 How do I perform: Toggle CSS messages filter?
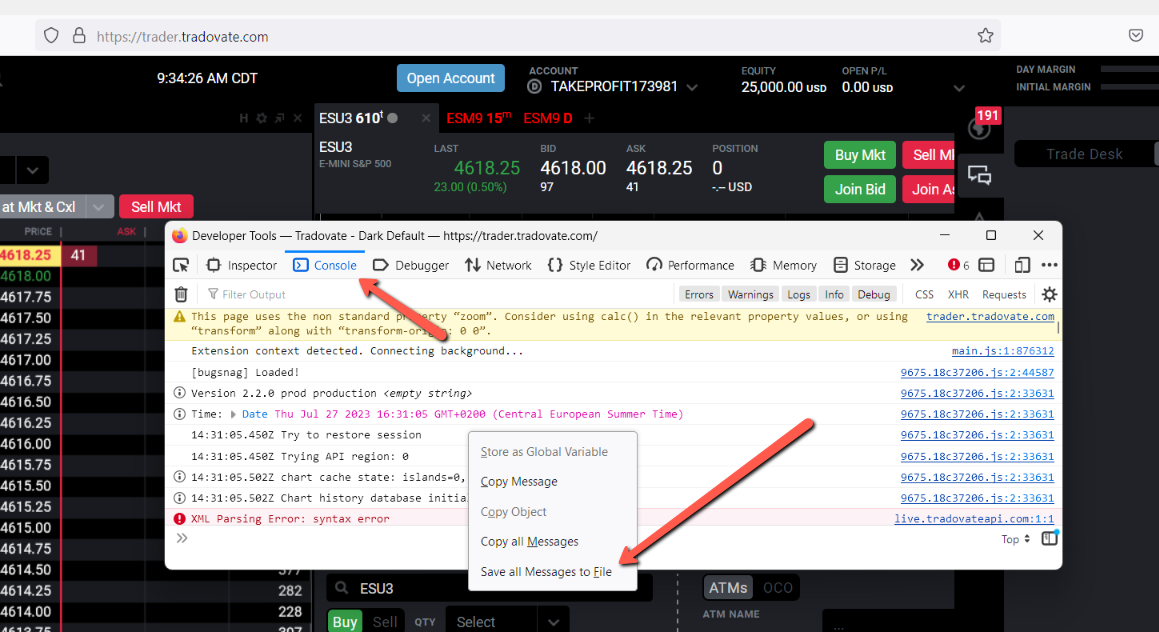[x=924, y=294]
